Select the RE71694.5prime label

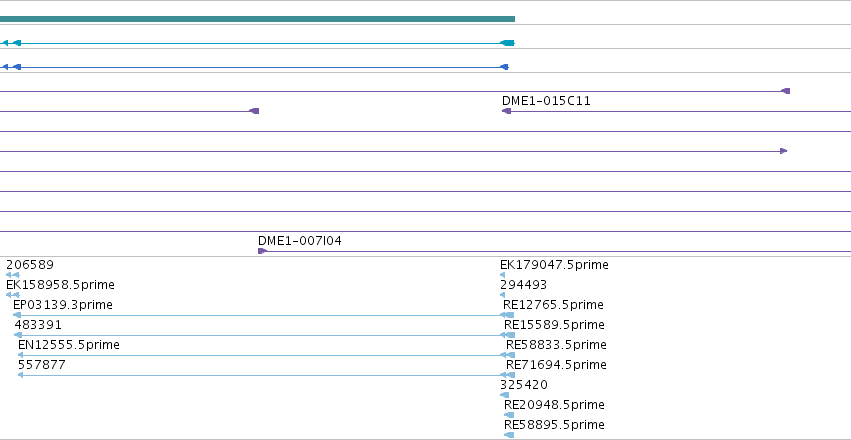[x=556, y=365]
